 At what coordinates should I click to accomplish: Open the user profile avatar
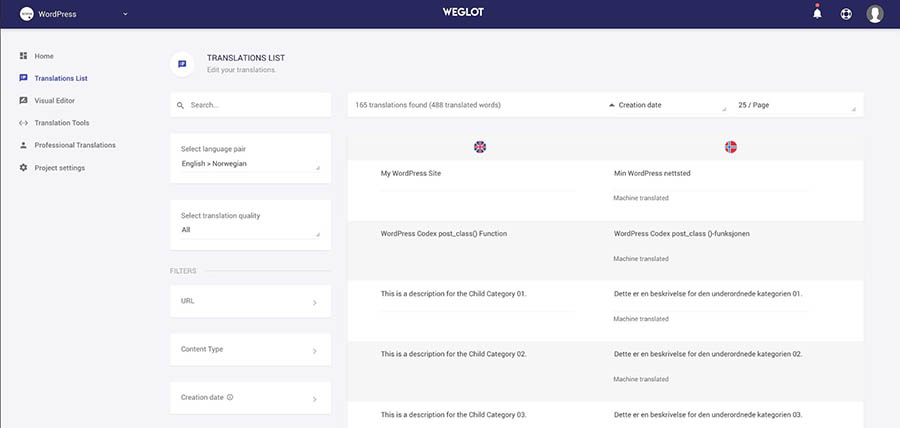pos(875,14)
